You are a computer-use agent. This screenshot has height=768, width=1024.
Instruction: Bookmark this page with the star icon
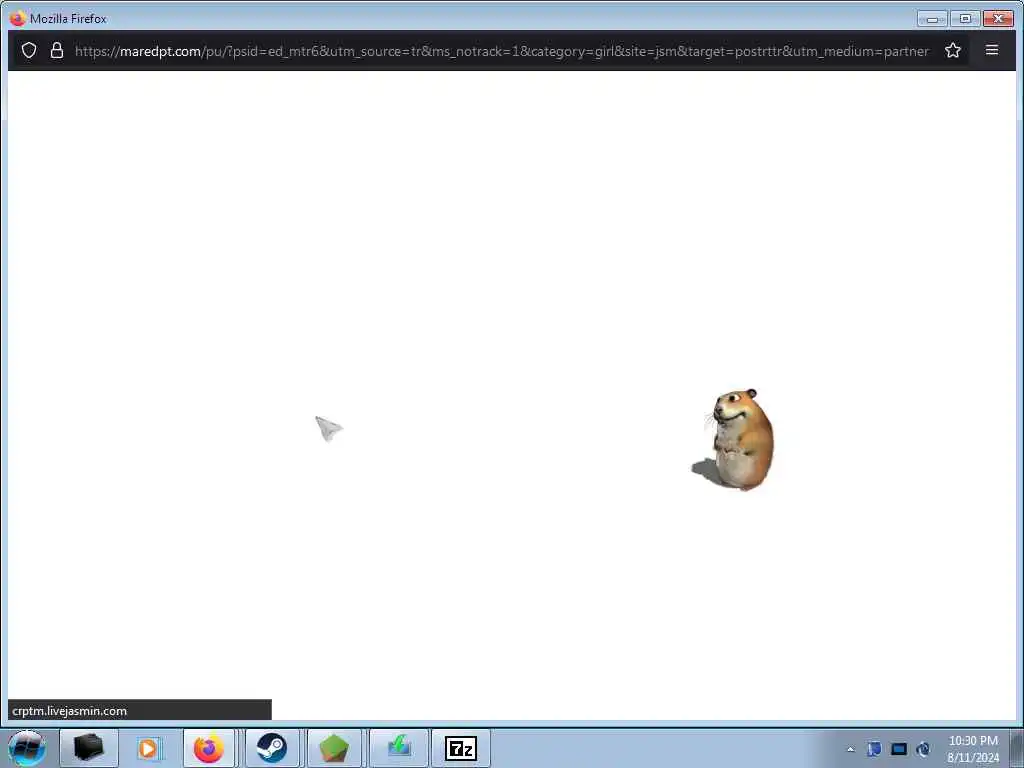pyautogui.click(x=953, y=50)
